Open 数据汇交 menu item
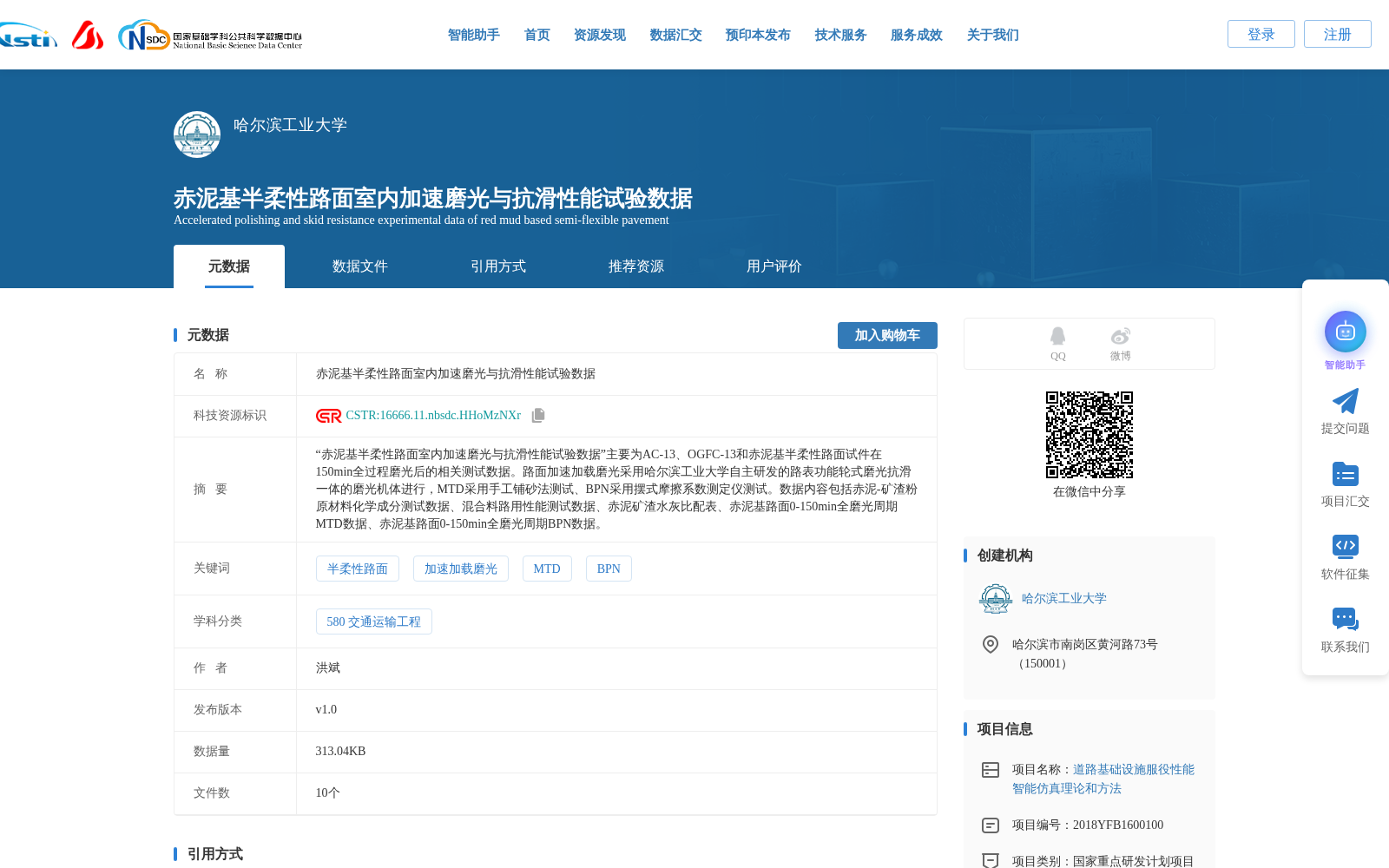This screenshot has width=1389, height=868. pyautogui.click(x=676, y=35)
